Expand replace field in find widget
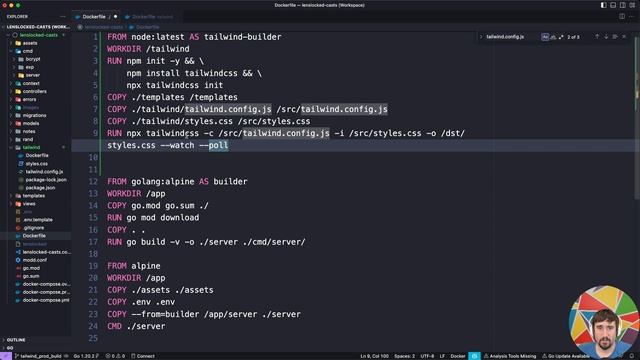Screen dimensions: 640x360 click(481, 37)
